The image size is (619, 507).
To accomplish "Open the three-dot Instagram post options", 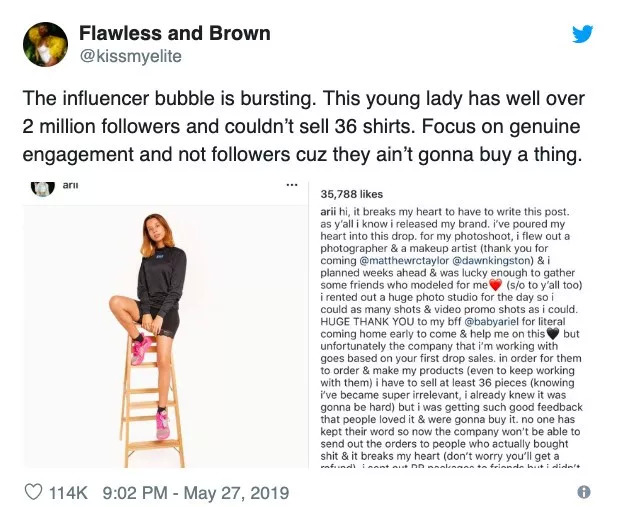I will tap(292, 186).
